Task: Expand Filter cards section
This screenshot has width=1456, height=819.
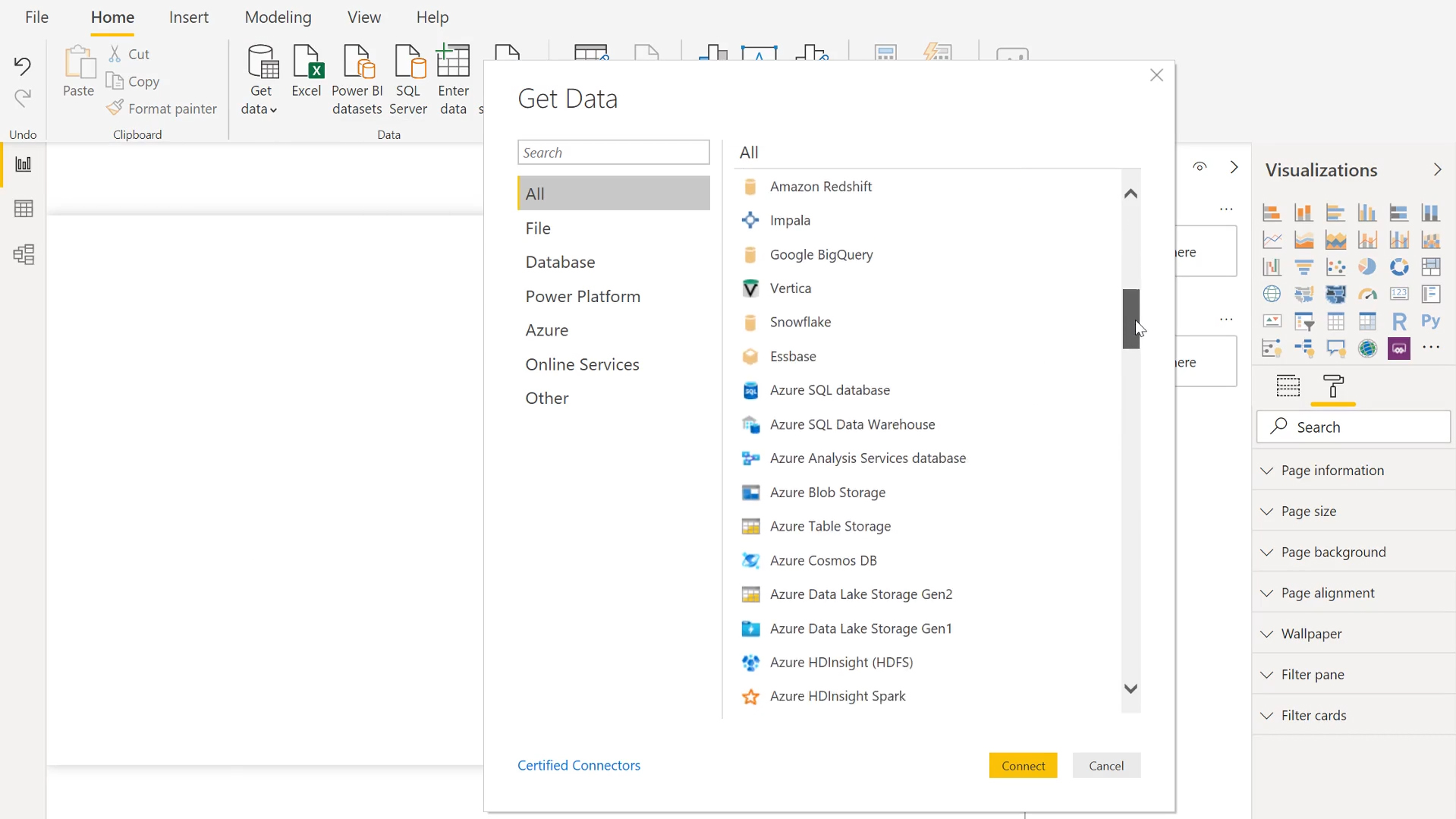Action: pyautogui.click(x=1354, y=715)
